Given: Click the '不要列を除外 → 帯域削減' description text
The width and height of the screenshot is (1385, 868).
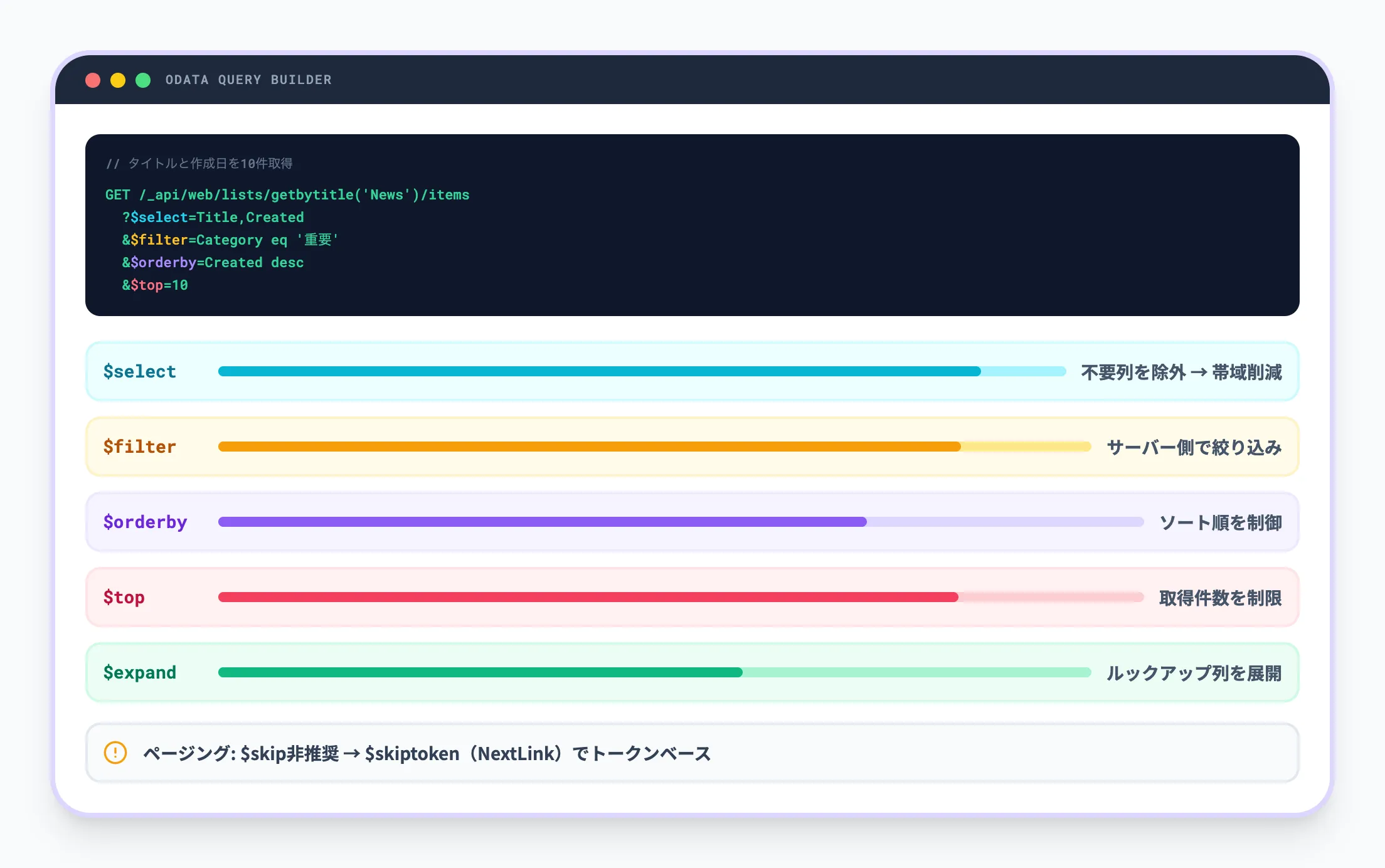Looking at the screenshot, I should pyautogui.click(x=1181, y=371).
